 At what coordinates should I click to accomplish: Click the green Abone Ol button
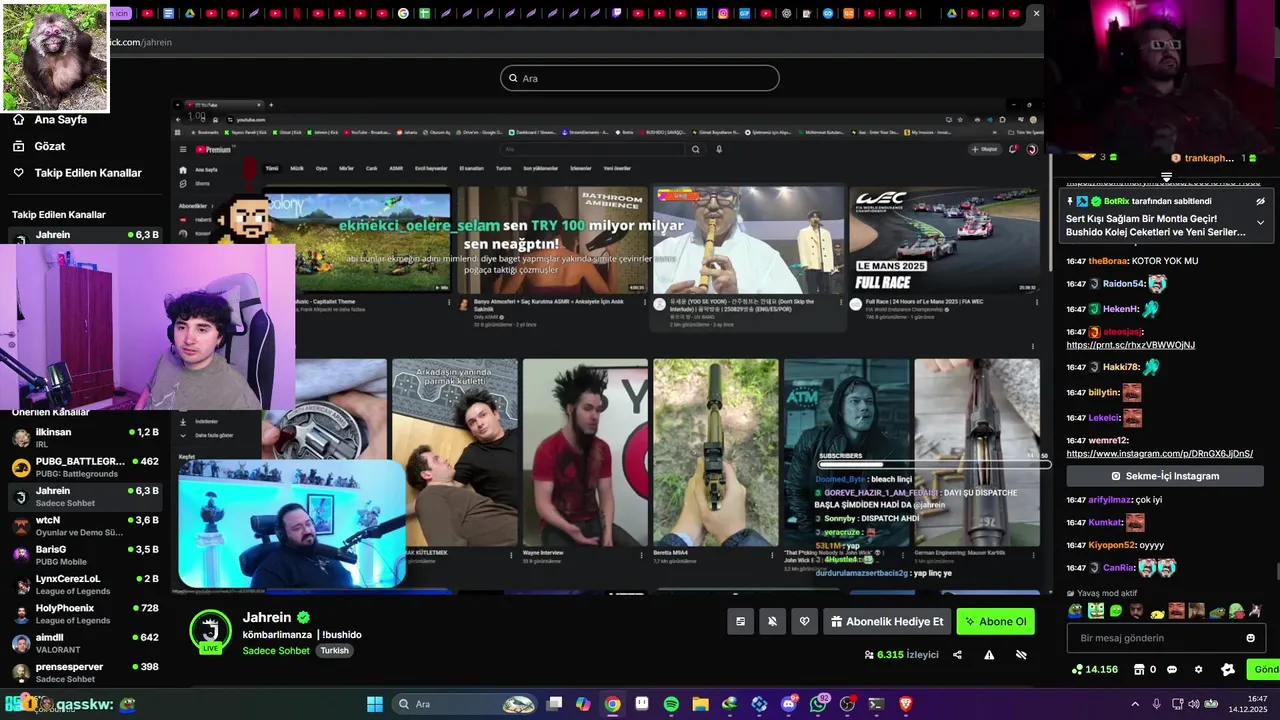pyautogui.click(x=995, y=622)
